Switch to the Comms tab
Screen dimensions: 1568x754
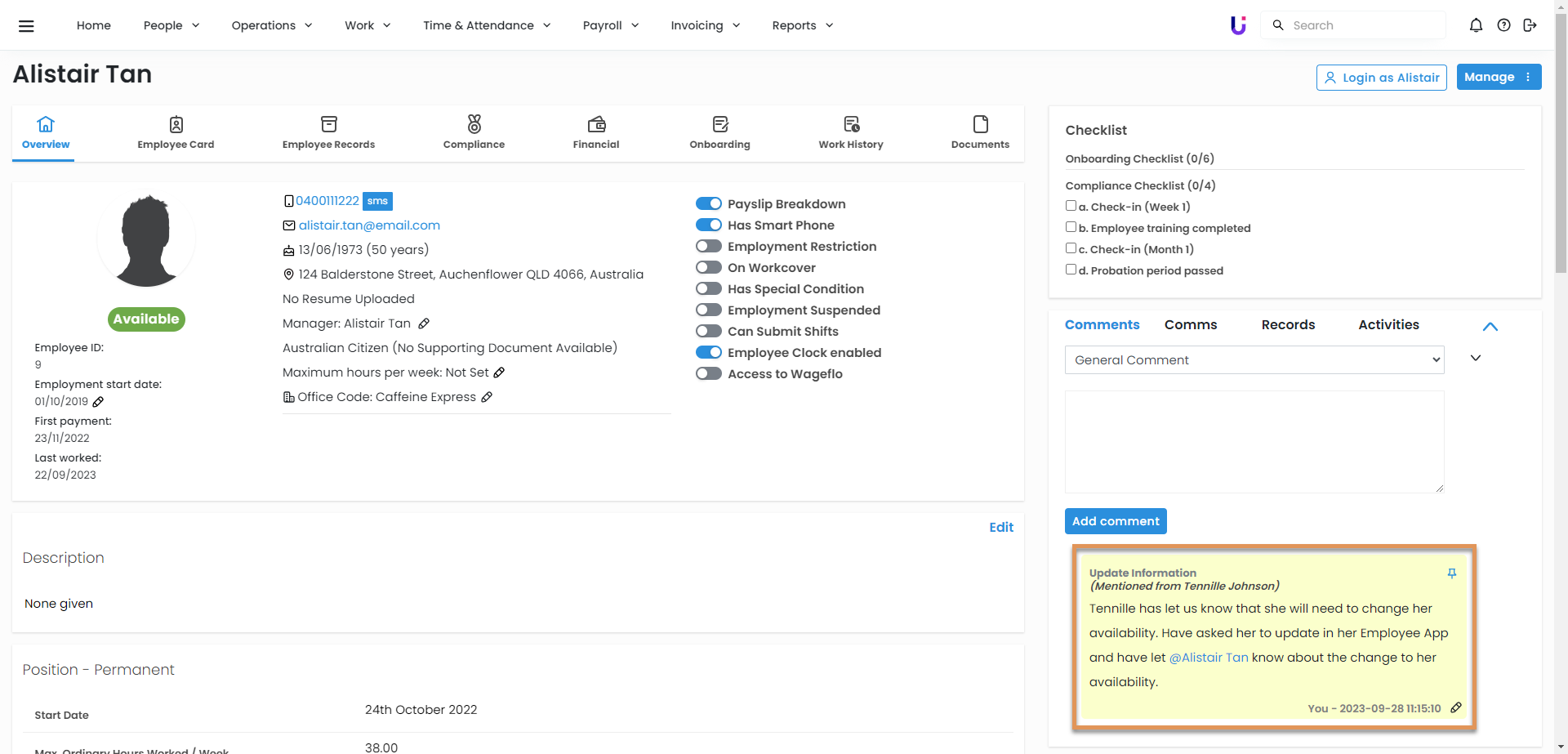(1191, 325)
